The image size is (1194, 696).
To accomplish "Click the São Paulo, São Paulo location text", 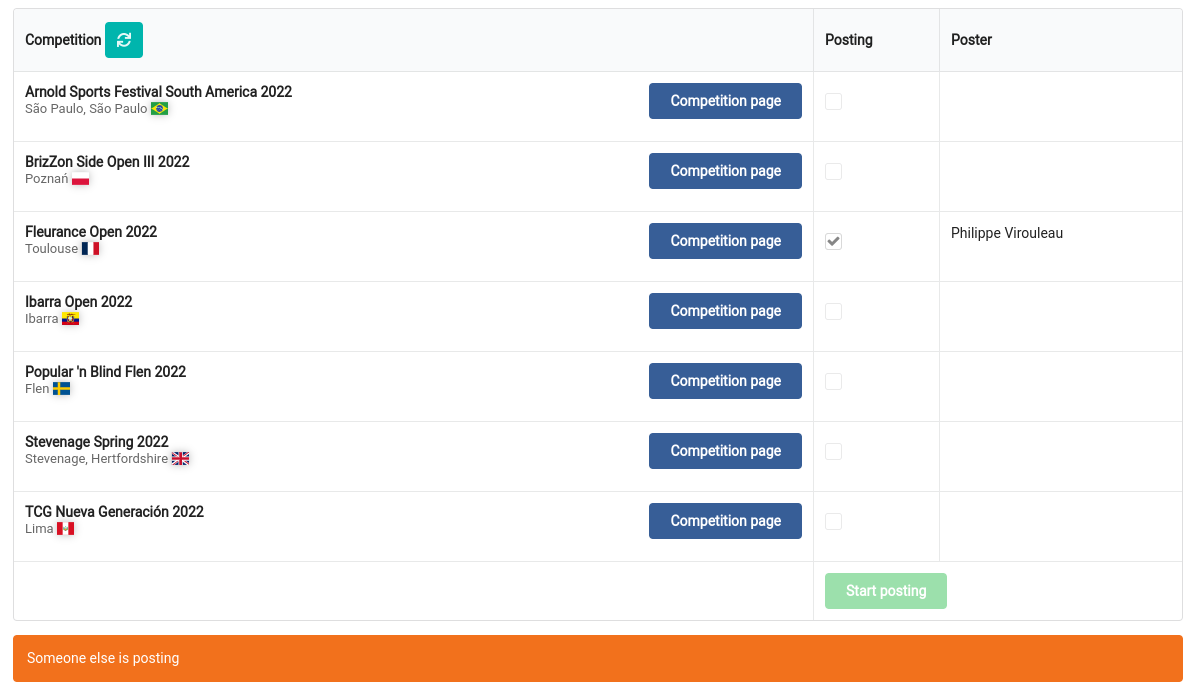I will (86, 109).
